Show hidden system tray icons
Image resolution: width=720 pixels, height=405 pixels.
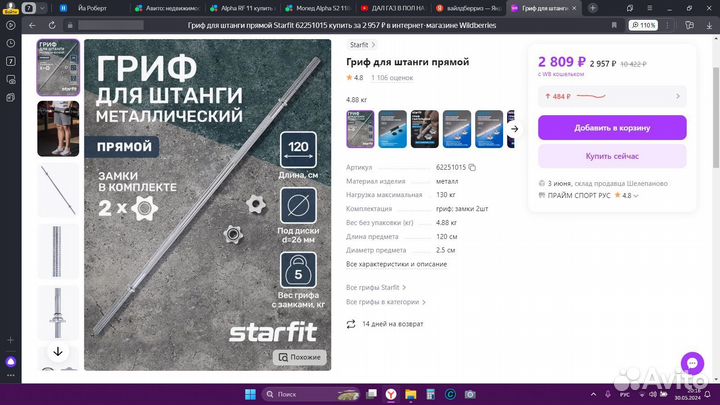coord(593,394)
